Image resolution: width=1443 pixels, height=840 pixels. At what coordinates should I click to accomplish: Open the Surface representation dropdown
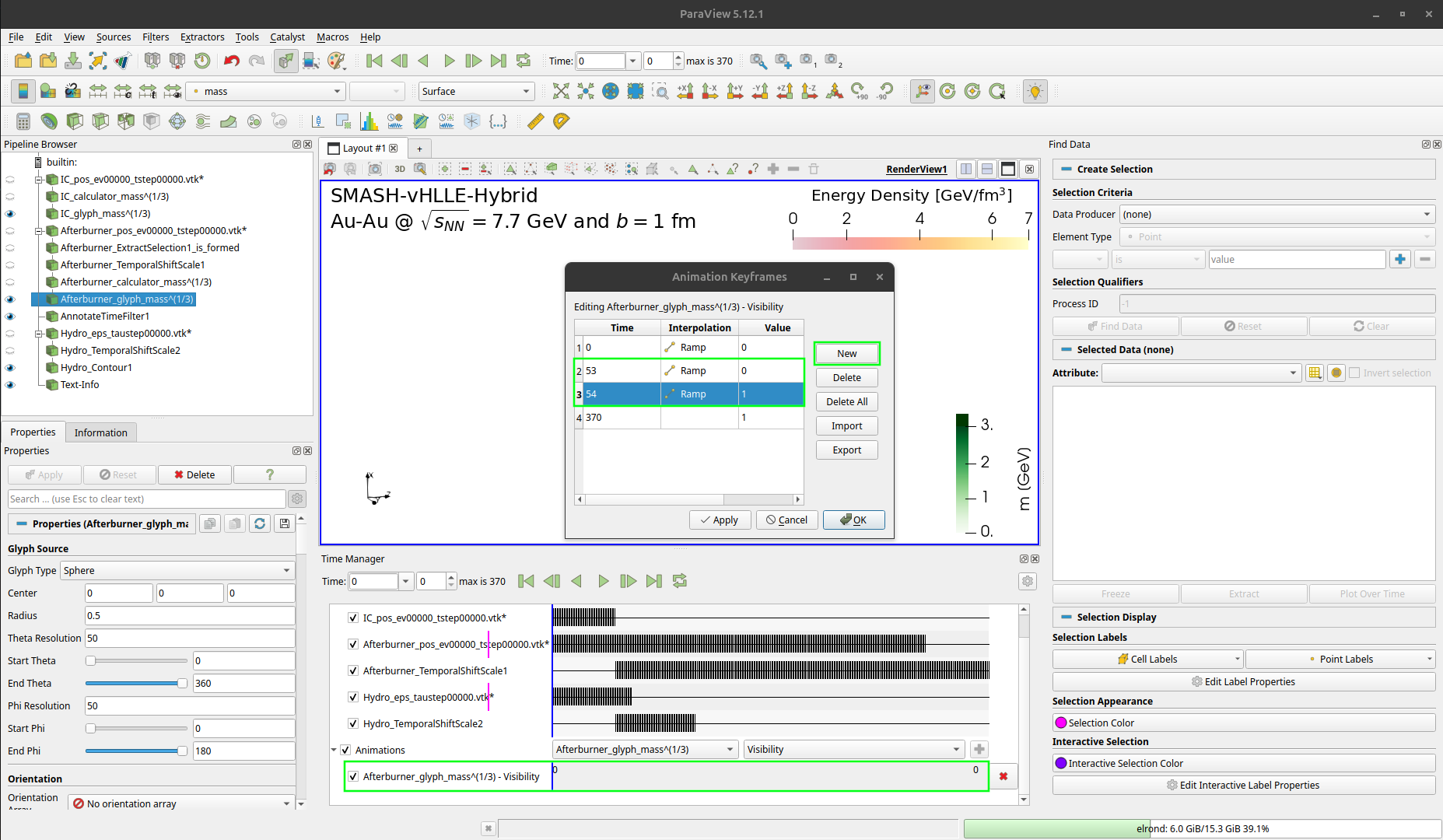click(x=476, y=92)
